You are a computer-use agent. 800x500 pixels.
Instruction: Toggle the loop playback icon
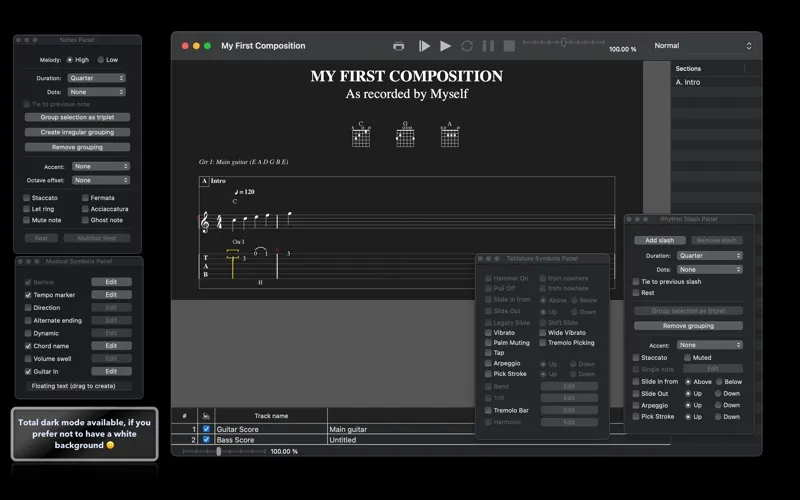pyautogui.click(x=467, y=46)
